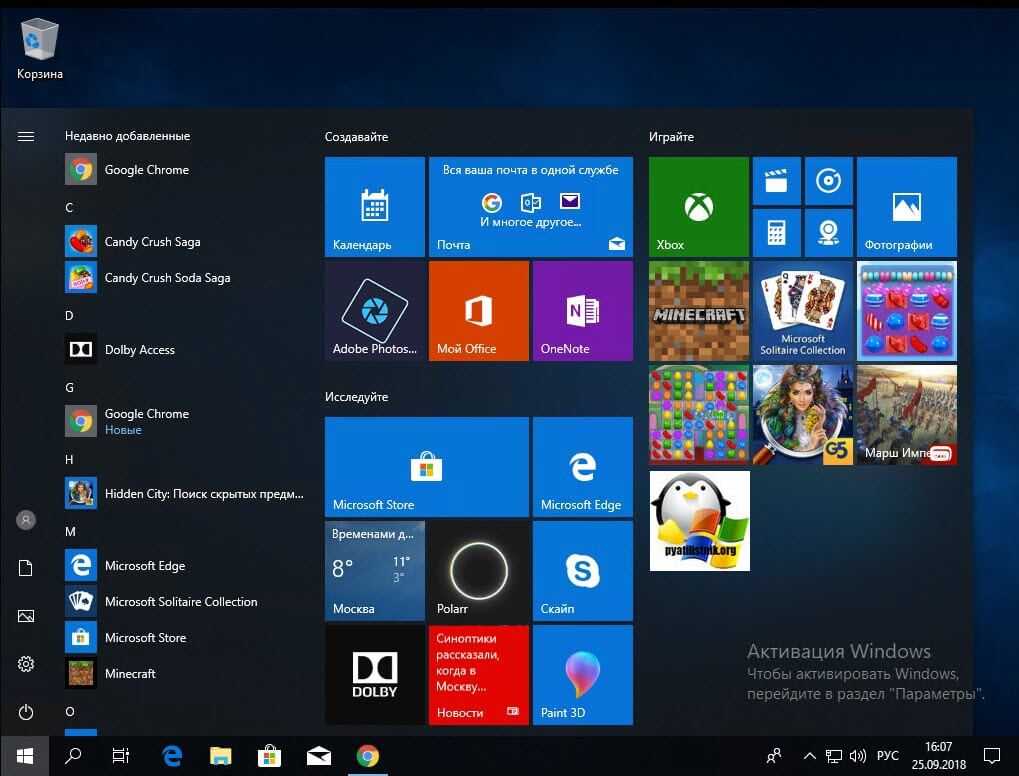Select Microsoft Solitaire Collection in app list

(x=181, y=602)
